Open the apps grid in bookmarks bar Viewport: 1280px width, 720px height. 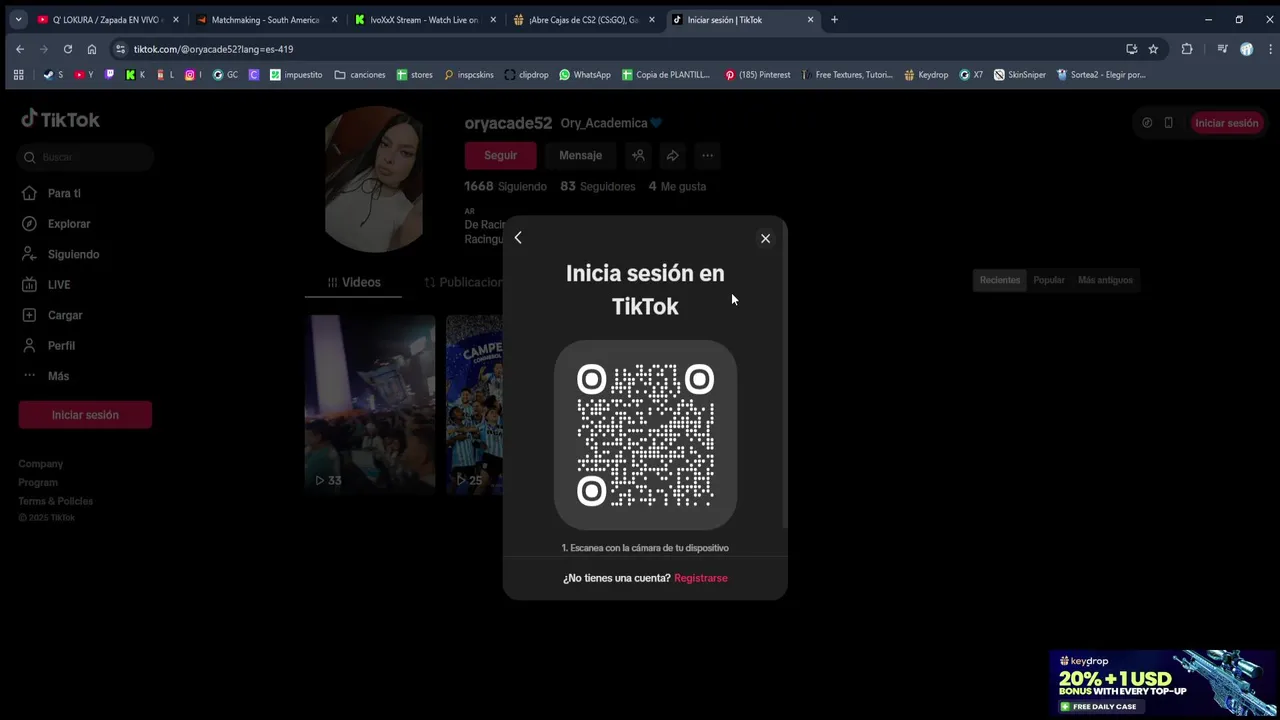(x=18, y=74)
